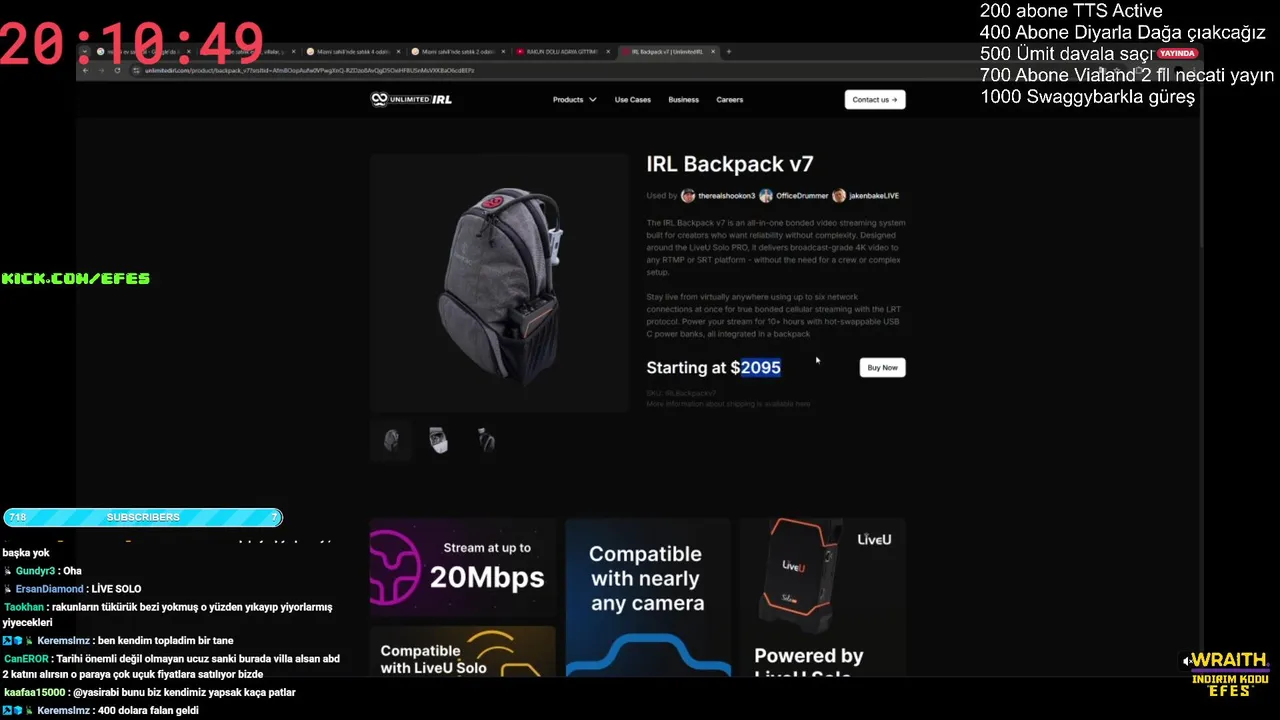Click the IRL Backpack v7 heading
This screenshot has width=1280, height=720.
tap(730, 164)
